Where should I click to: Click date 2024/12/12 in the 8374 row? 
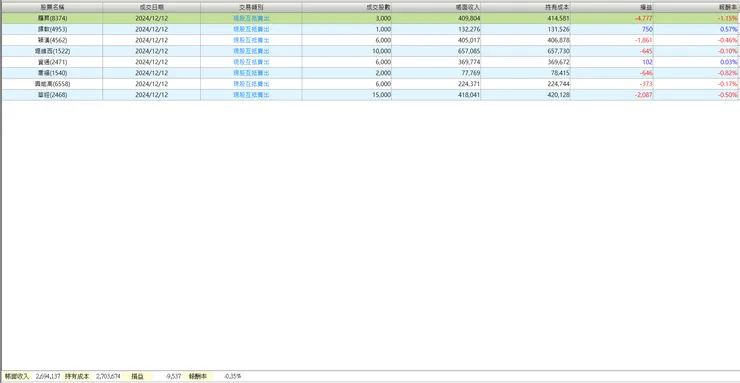[151, 18]
